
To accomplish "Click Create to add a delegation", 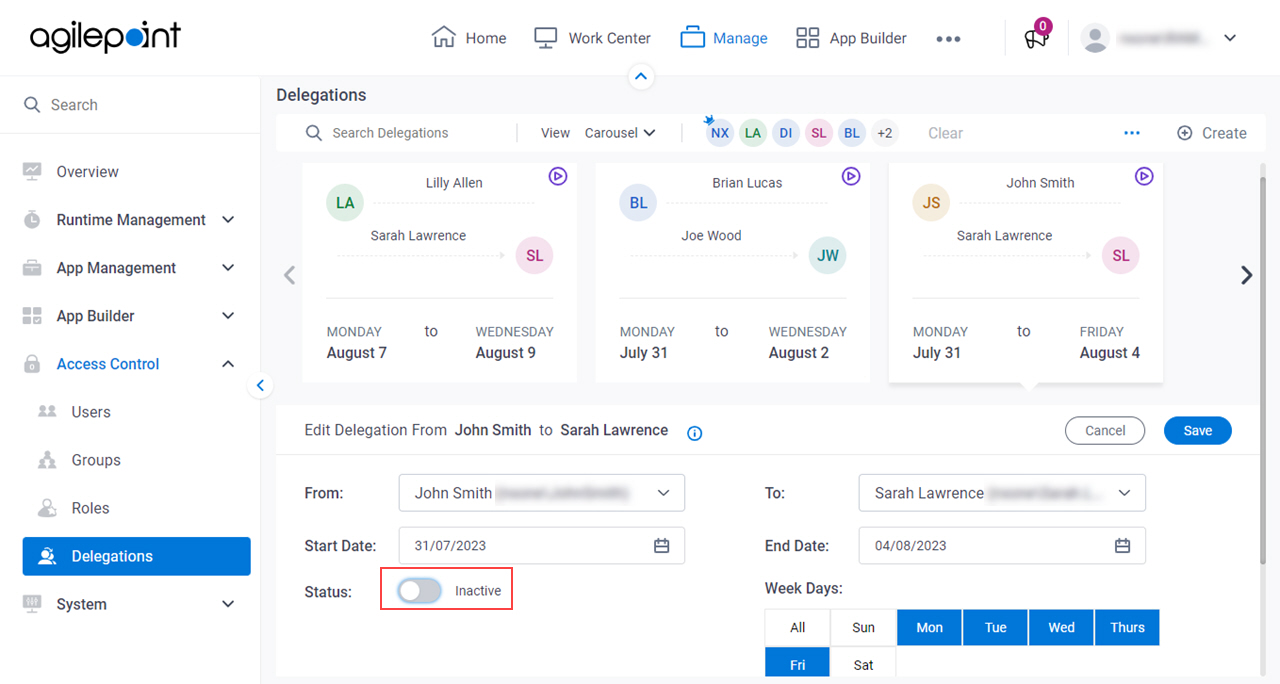I will click(1212, 133).
